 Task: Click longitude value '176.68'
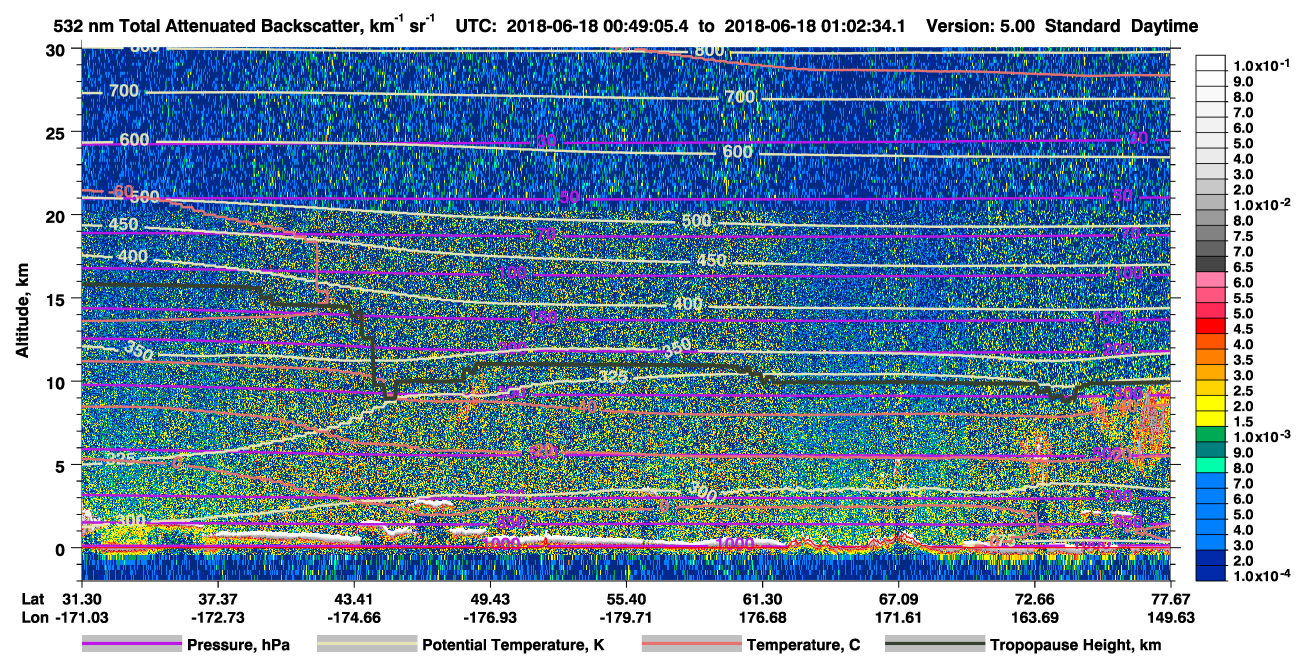762,617
